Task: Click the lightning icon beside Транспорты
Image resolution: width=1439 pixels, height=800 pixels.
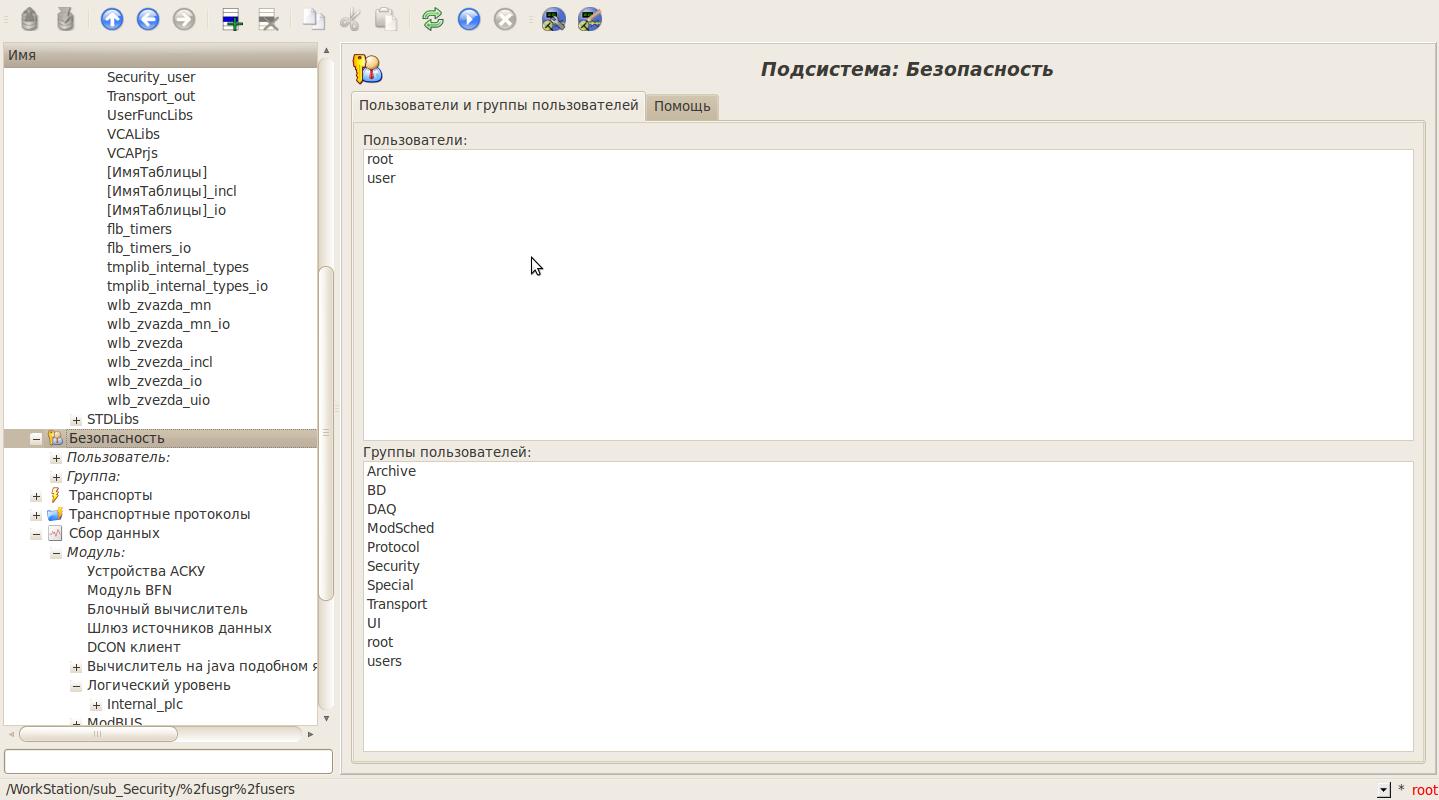Action: pos(55,495)
